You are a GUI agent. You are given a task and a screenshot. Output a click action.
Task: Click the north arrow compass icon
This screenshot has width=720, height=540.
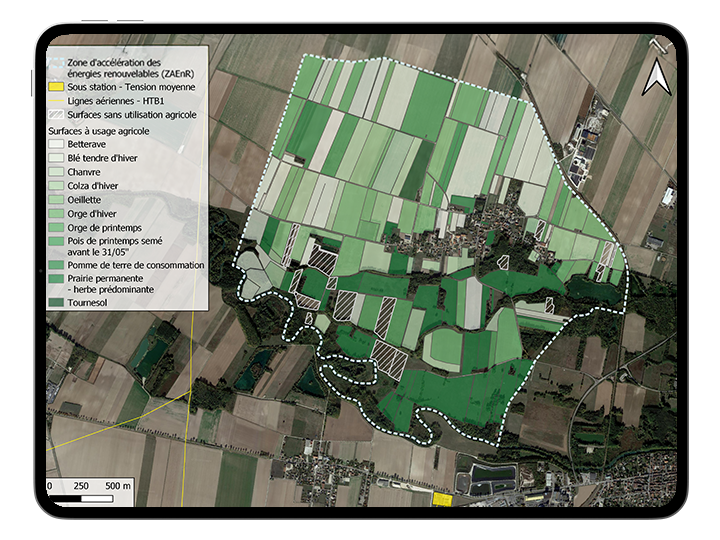655,74
